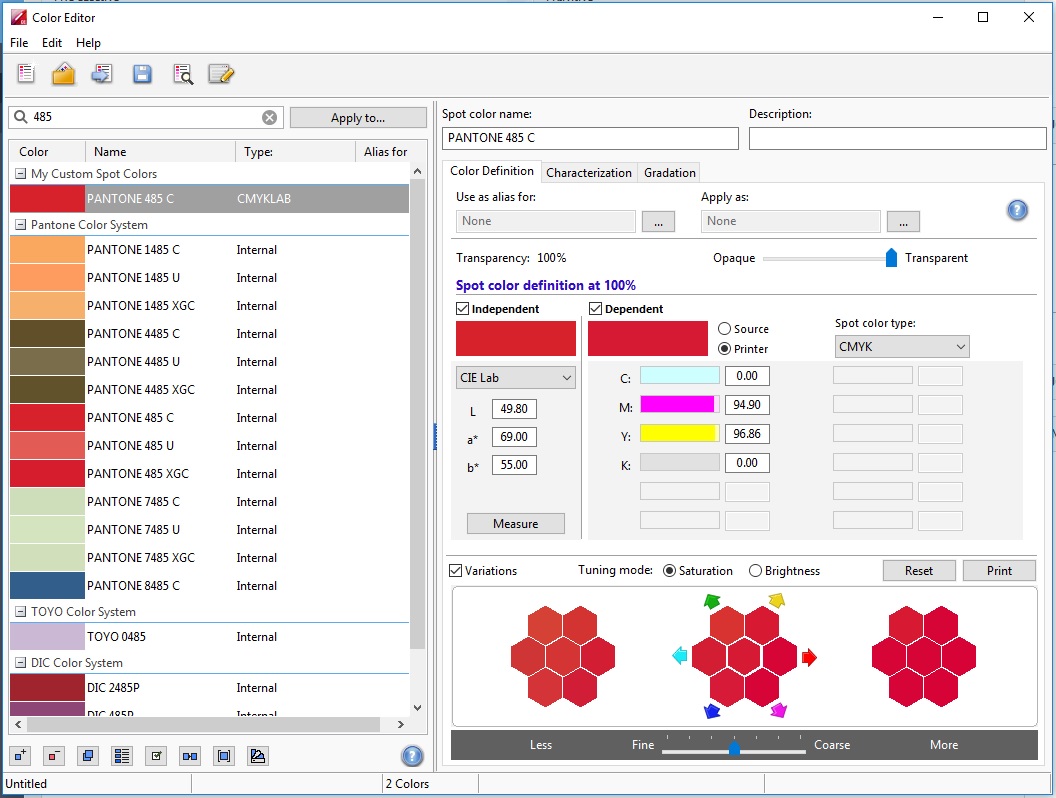Switch to Characterization tab
Viewport: 1056px width, 798px height.
(x=589, y=172)
